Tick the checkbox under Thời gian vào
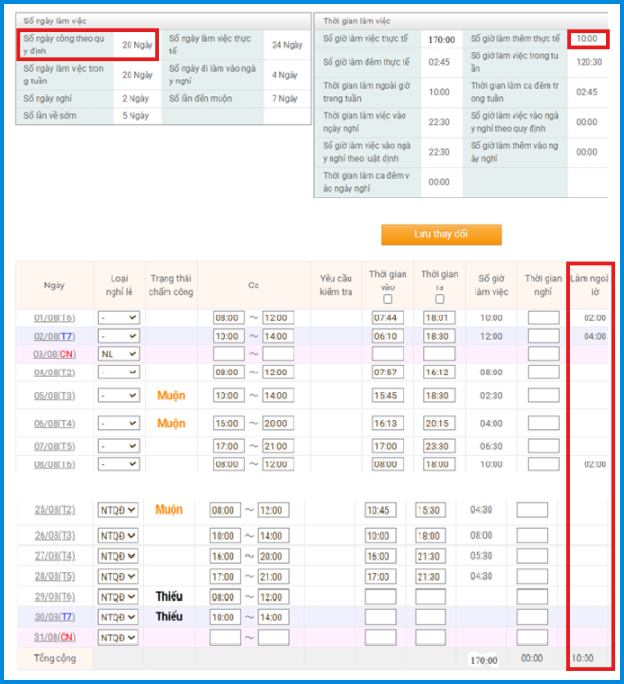The width and height of the screenshot is (624, 684). click(387, 299)
